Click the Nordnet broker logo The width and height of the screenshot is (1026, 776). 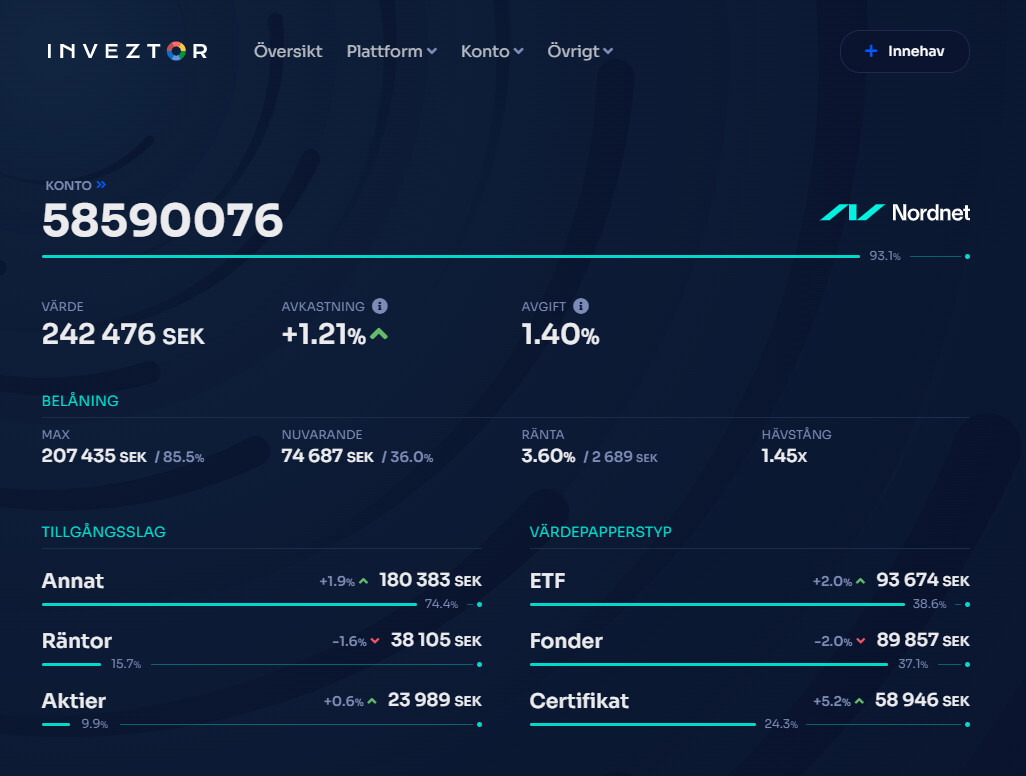[895, 212]
